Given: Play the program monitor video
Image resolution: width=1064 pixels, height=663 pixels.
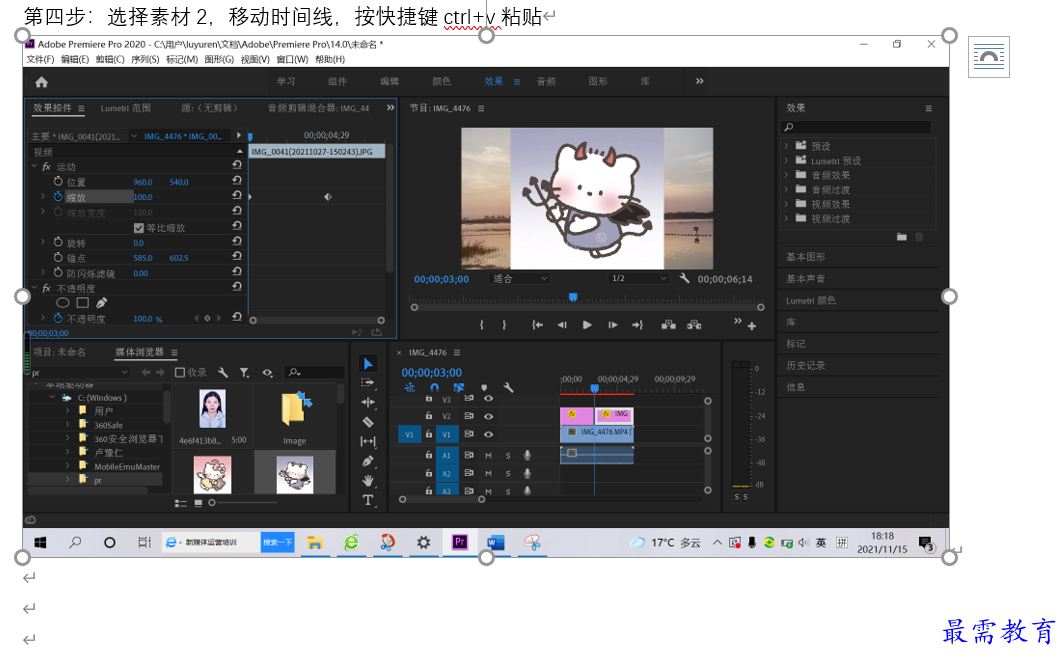Looking at the screenshot, I should pos(587,325).
